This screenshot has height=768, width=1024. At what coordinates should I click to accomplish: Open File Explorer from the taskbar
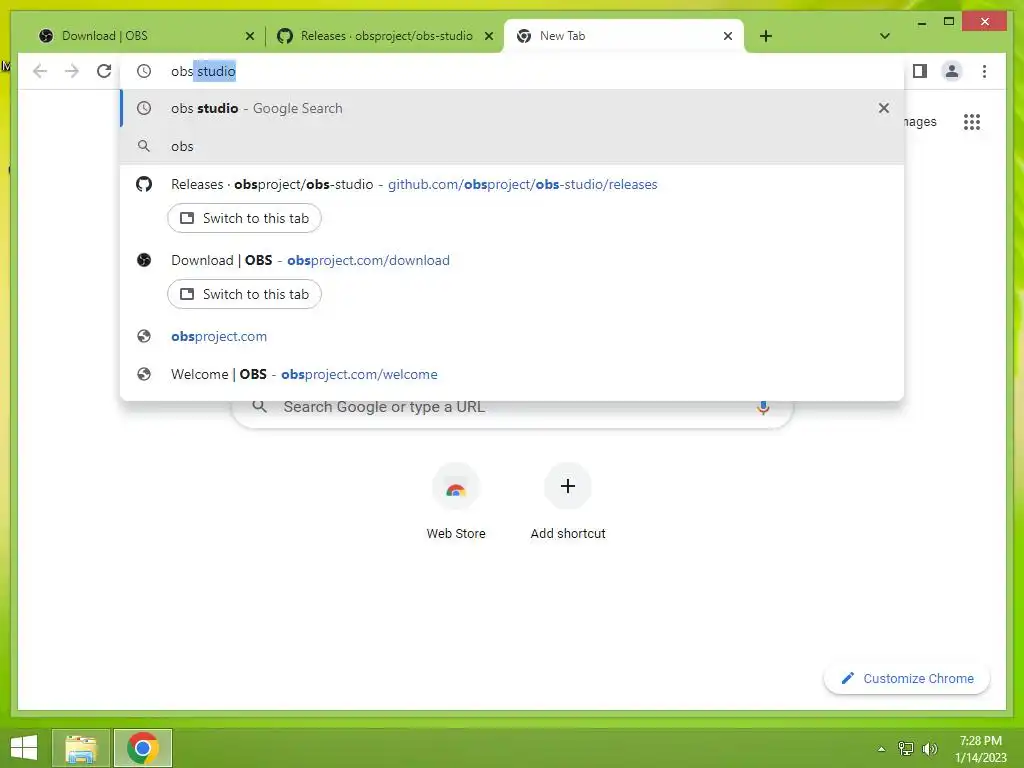tap(81, 748)
